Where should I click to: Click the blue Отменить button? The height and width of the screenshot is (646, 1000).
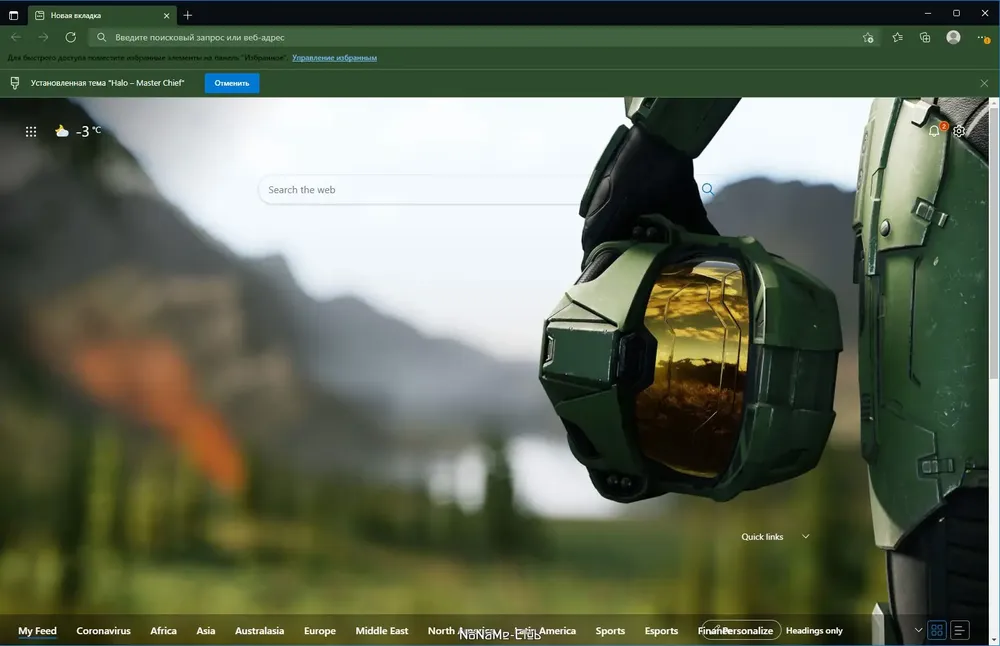[x=232, y=83]
